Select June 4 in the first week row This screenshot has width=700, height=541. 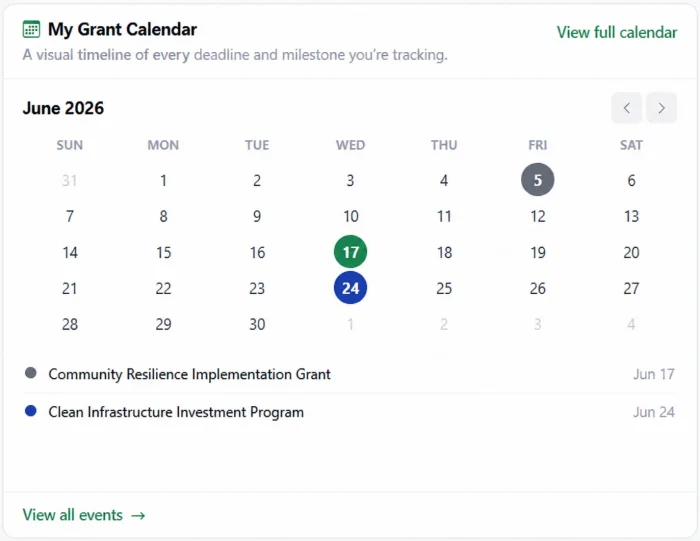(444, 180)
